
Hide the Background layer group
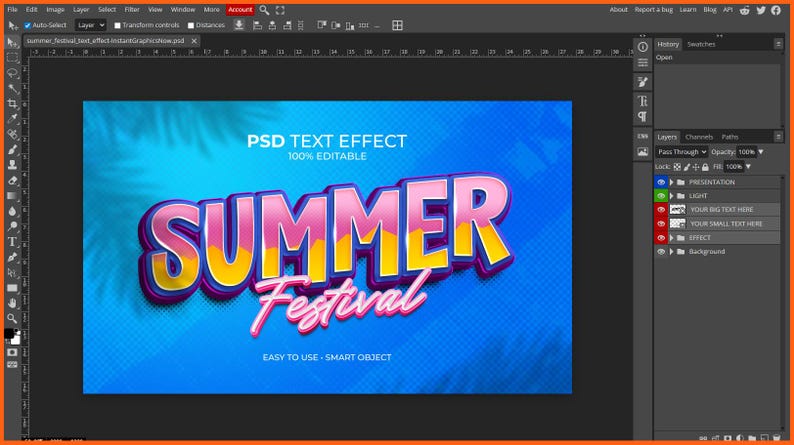tap(661, 252)
